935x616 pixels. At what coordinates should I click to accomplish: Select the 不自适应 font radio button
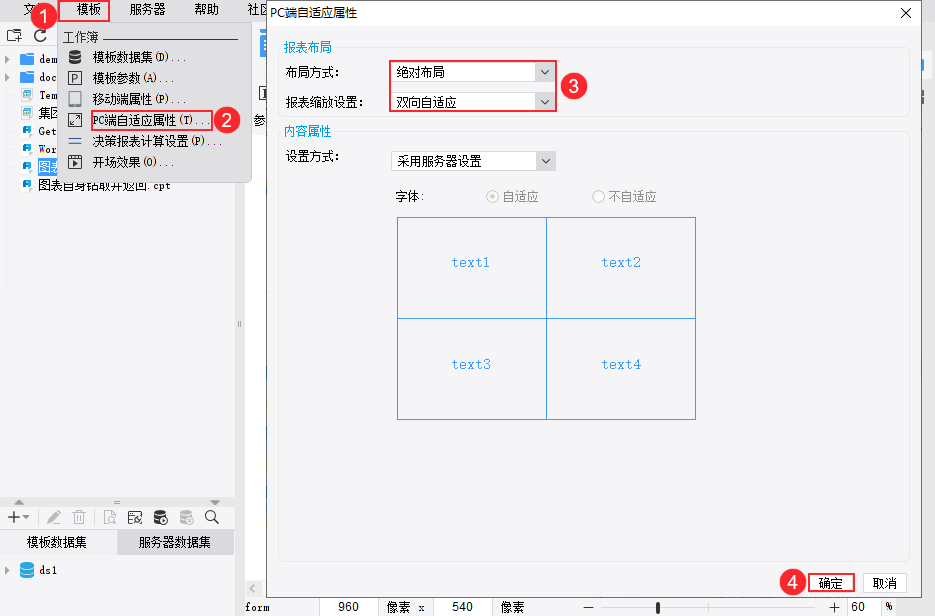pos(598,196)
